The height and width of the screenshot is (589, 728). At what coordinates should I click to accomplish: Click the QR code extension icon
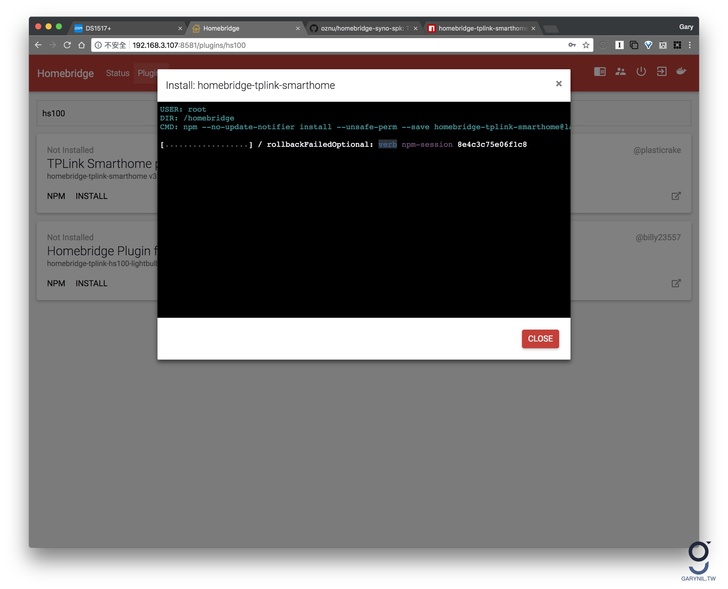[x=677, y=45]
